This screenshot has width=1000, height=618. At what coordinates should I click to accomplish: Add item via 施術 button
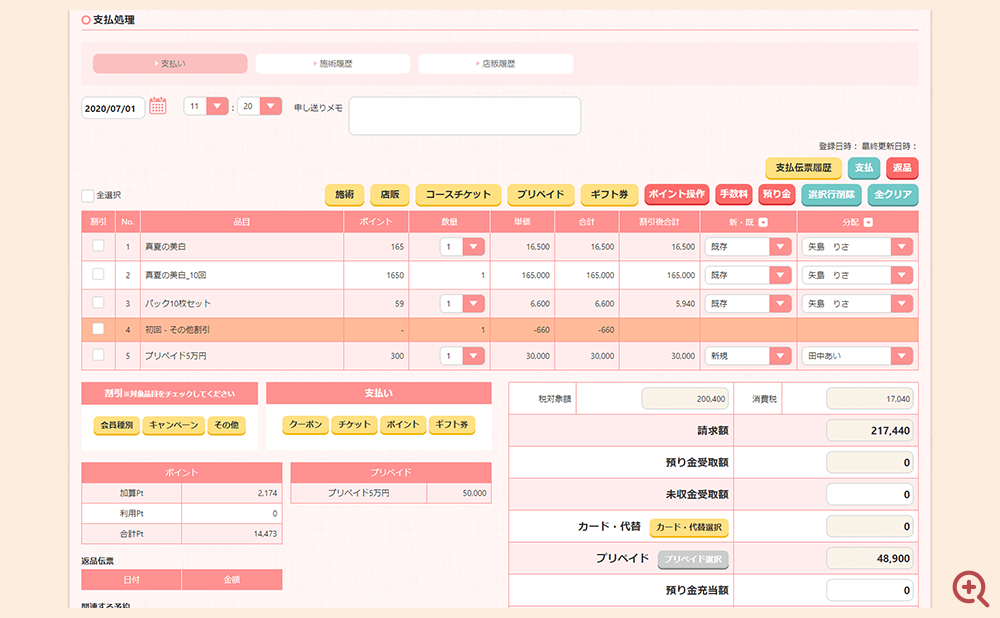pos(344,195)
